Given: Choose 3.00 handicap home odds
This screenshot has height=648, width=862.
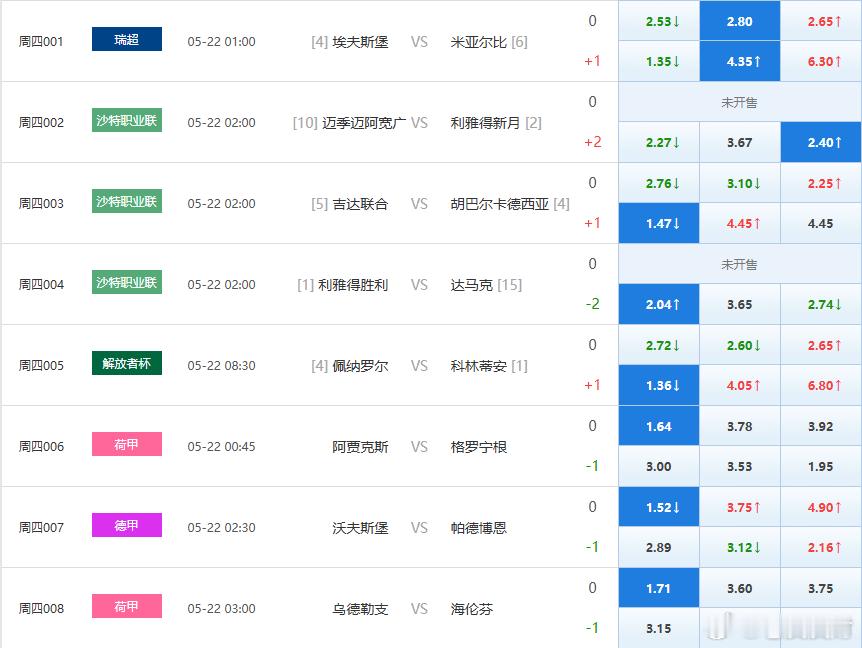Looking at the screenshot, I should pos(659,466).
